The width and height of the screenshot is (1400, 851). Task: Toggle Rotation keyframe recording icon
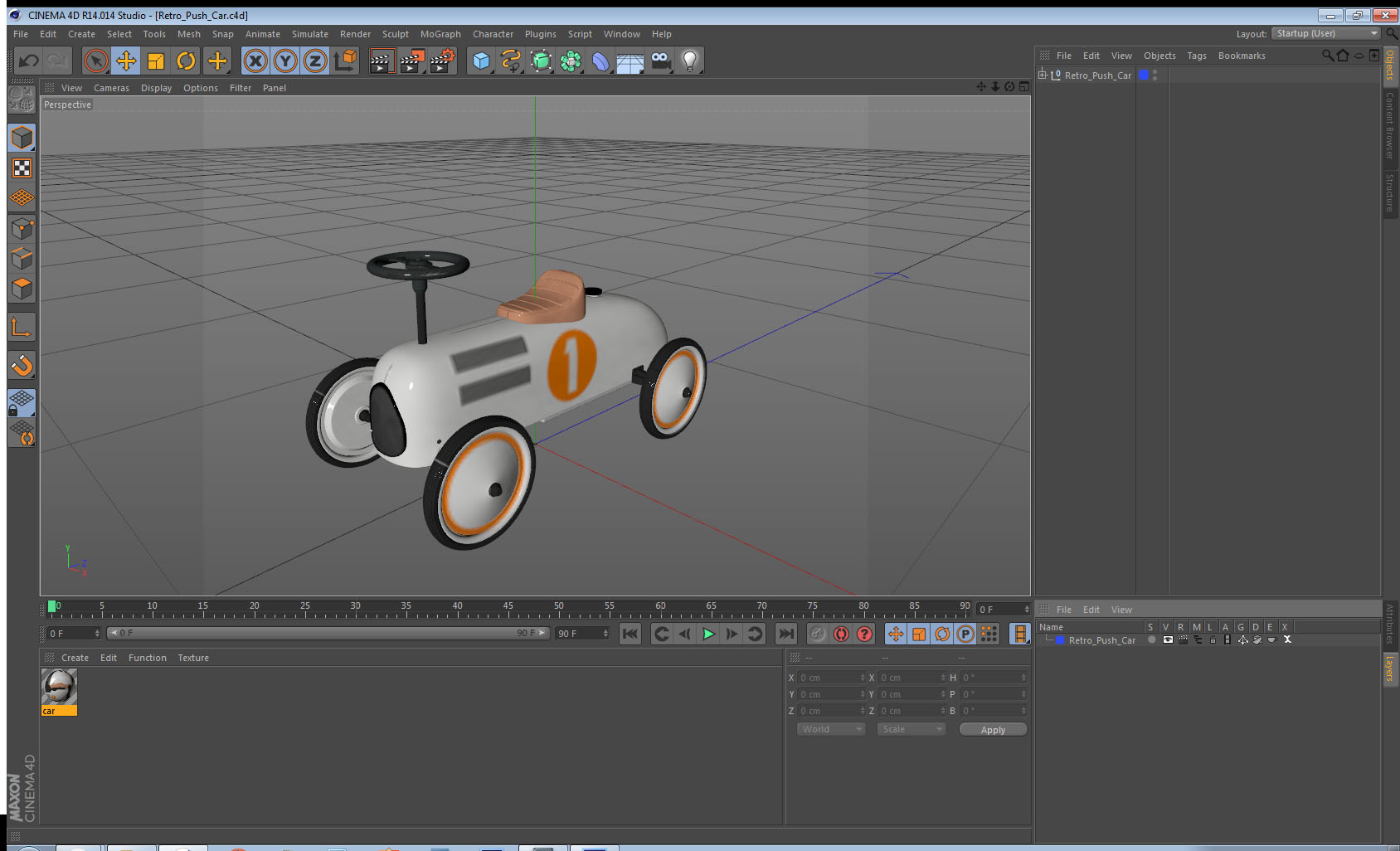[942, 634]
